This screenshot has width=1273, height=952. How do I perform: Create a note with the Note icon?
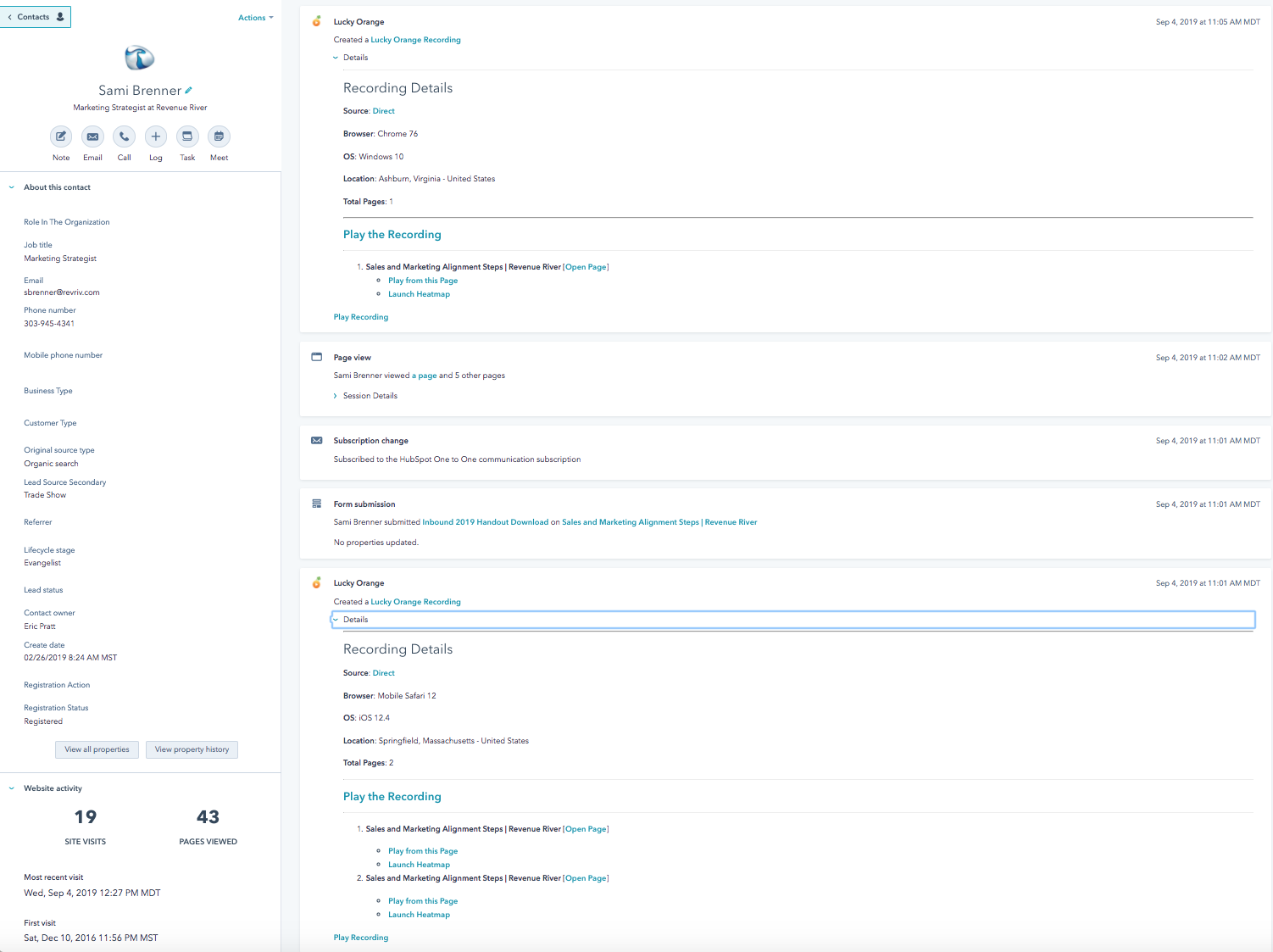[60, 136]
